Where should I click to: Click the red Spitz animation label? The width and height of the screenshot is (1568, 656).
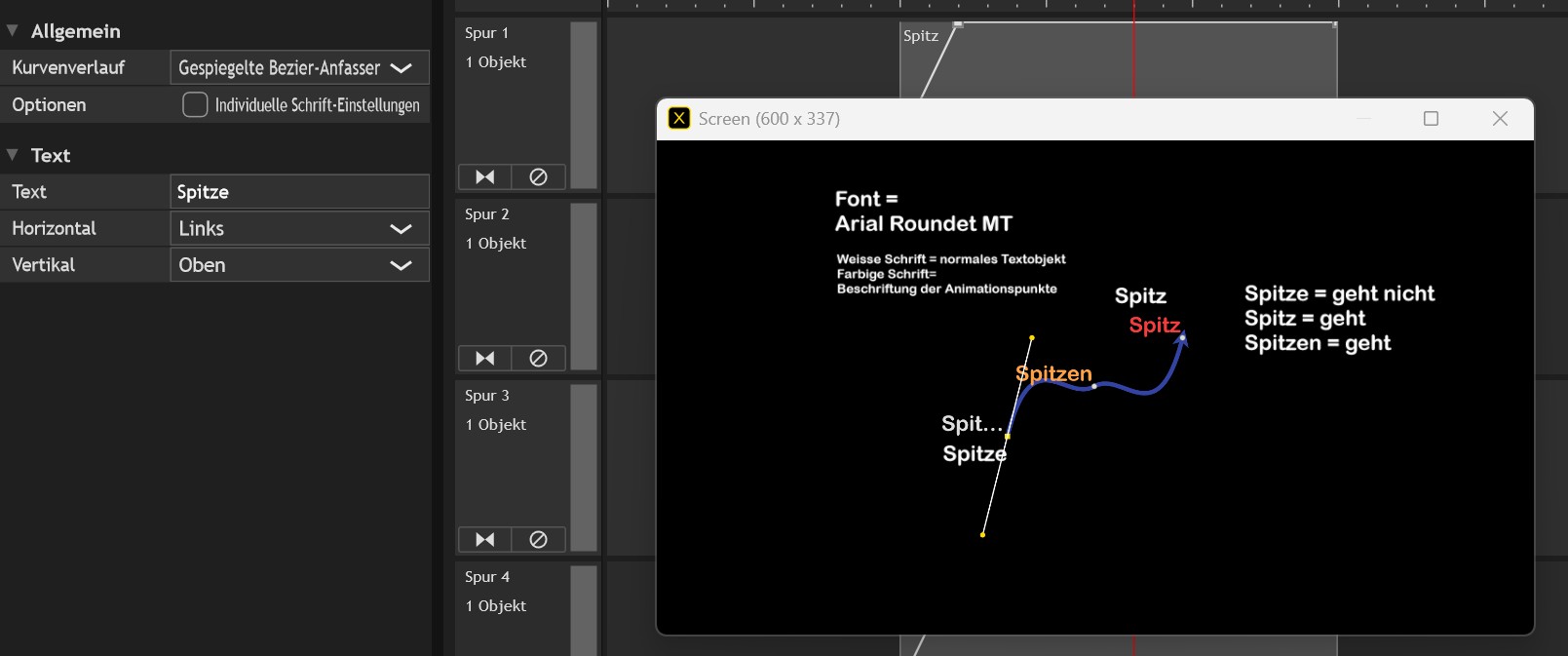pyautogui.click(x=1155, y=325)
